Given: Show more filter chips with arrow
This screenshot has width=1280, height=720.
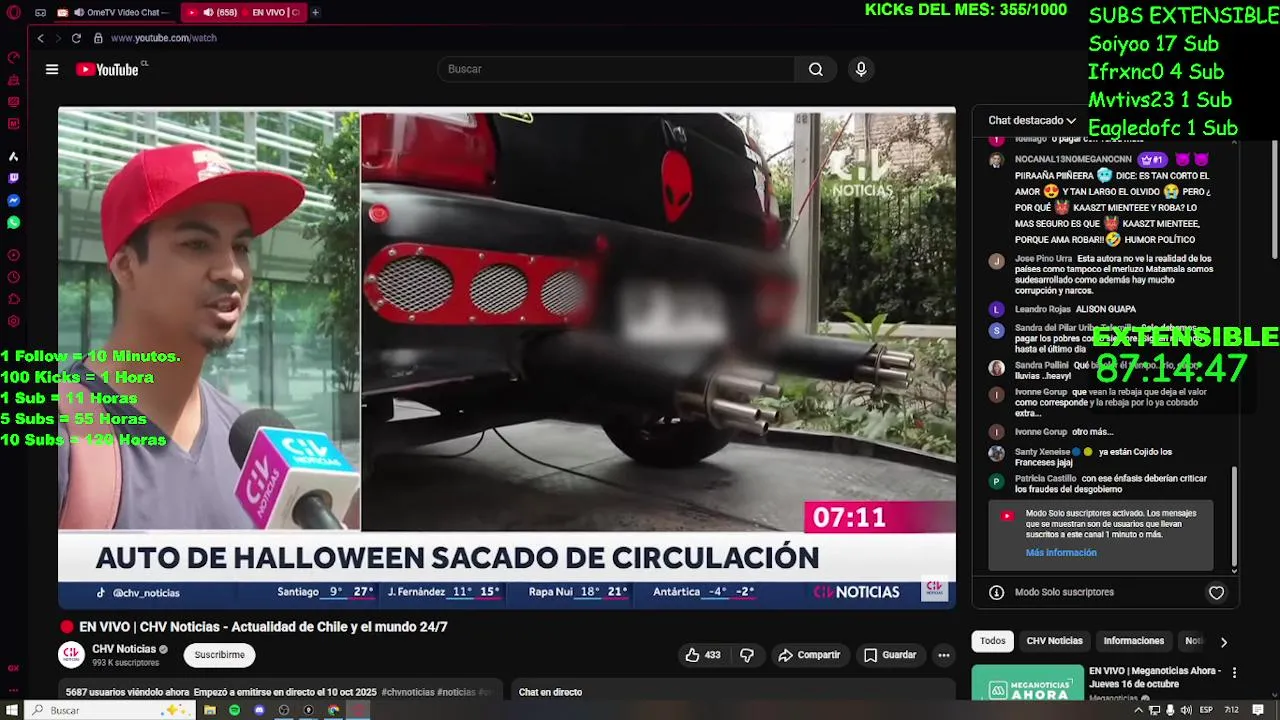Looking at the screenshot, I should (x=1223, y=642).
